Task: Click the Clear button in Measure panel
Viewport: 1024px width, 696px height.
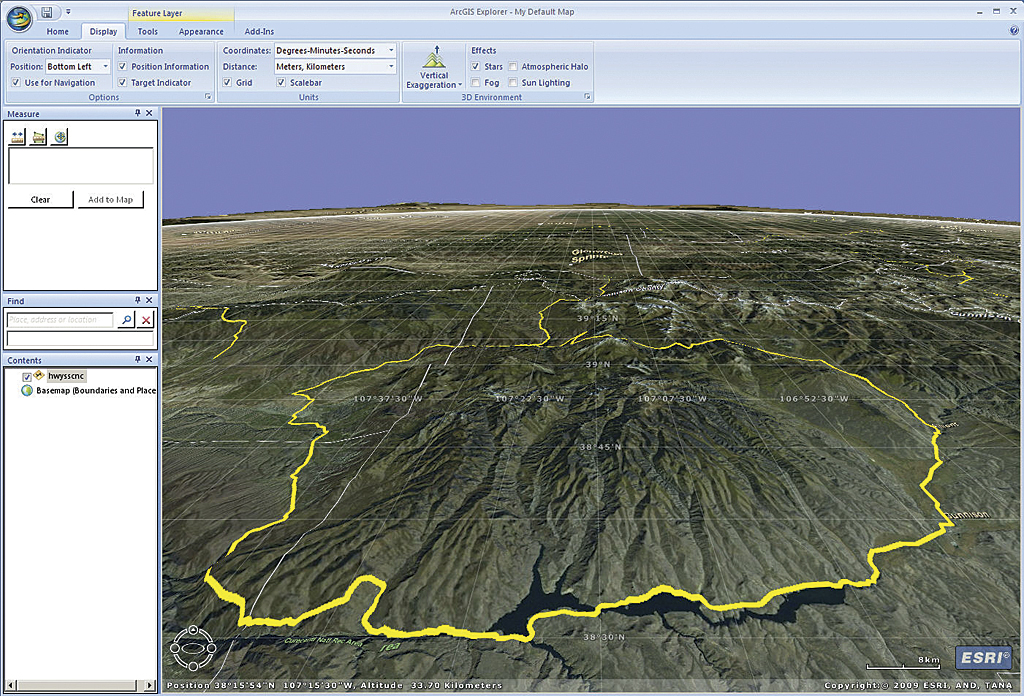Action: (40, 200)
